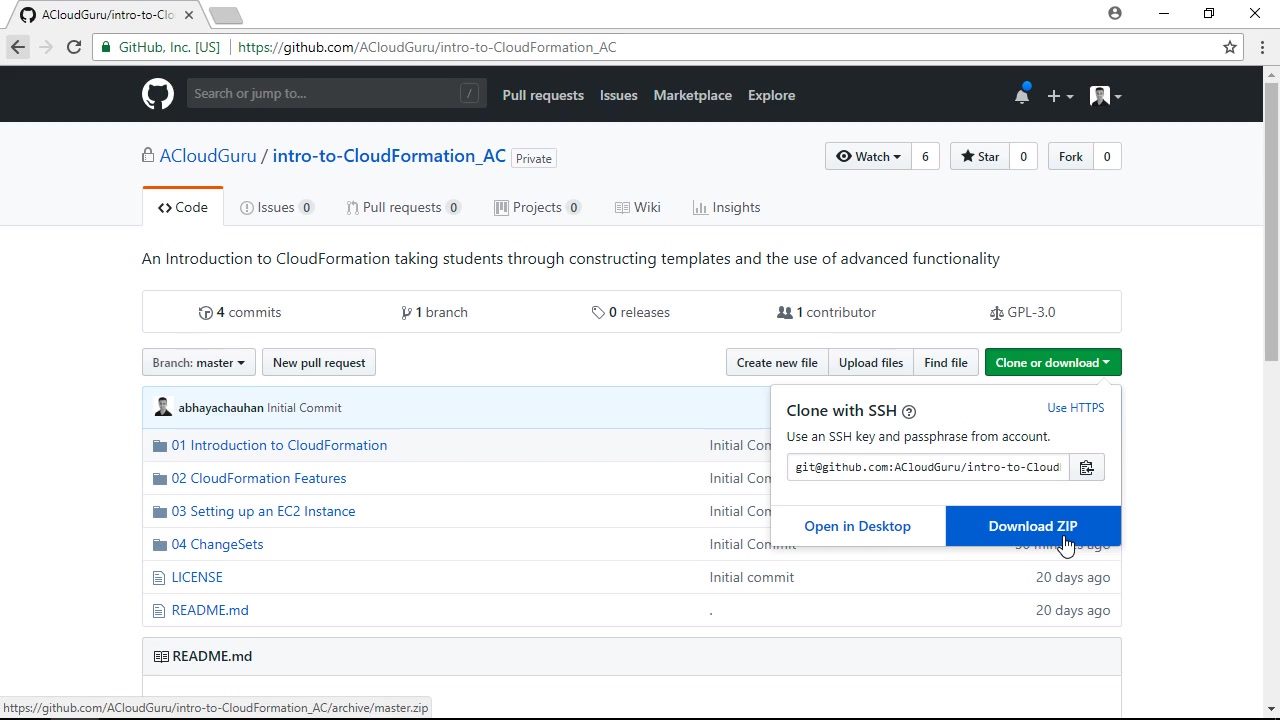
Task: Reload the page
Action: pyautogui.click(x=74, y=47)
